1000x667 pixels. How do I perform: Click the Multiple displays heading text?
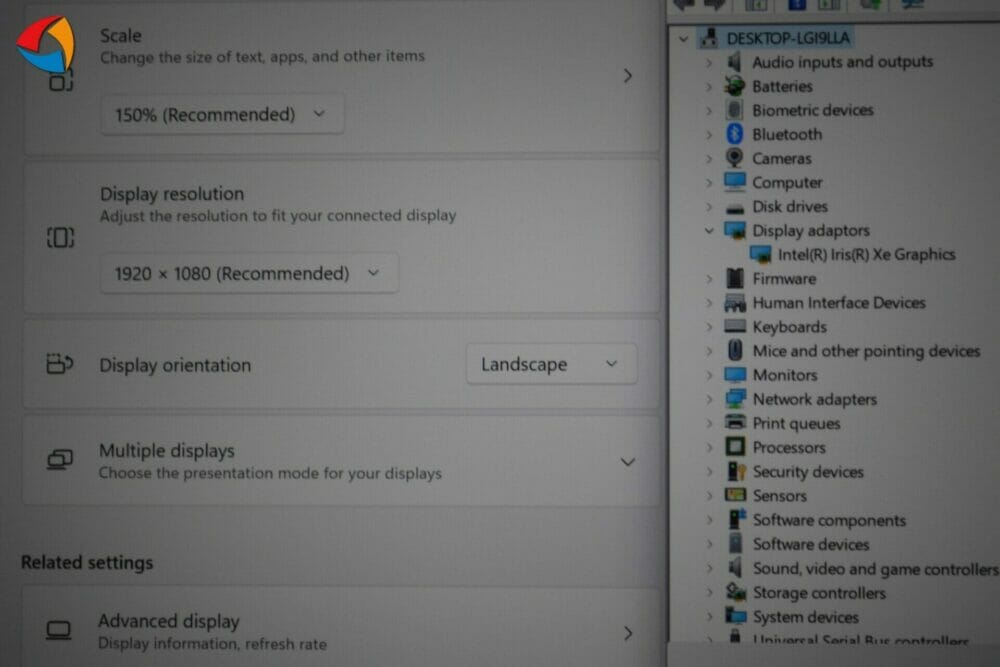click(x=166, y=451)
